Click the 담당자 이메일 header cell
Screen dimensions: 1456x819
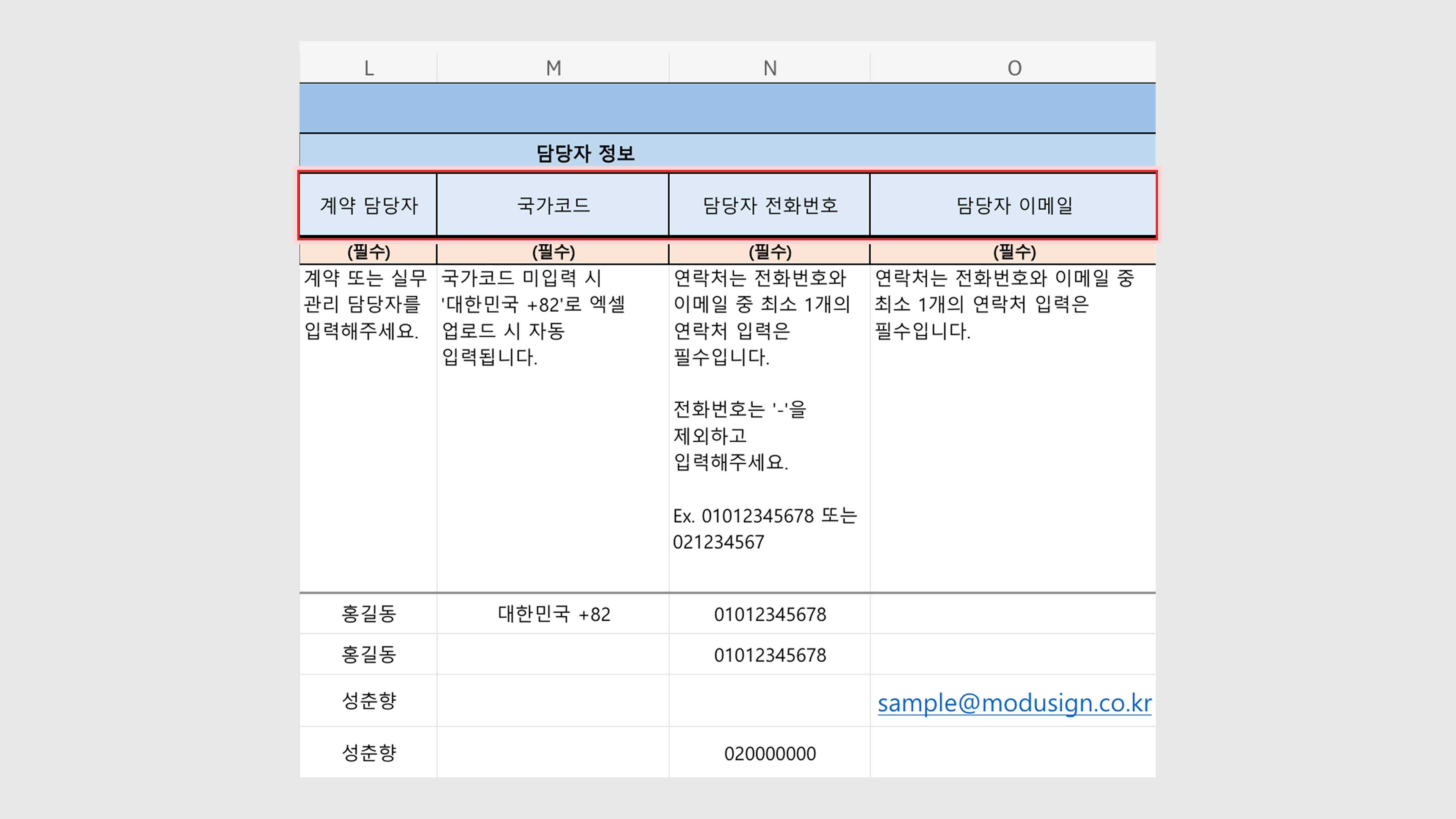1014,205
